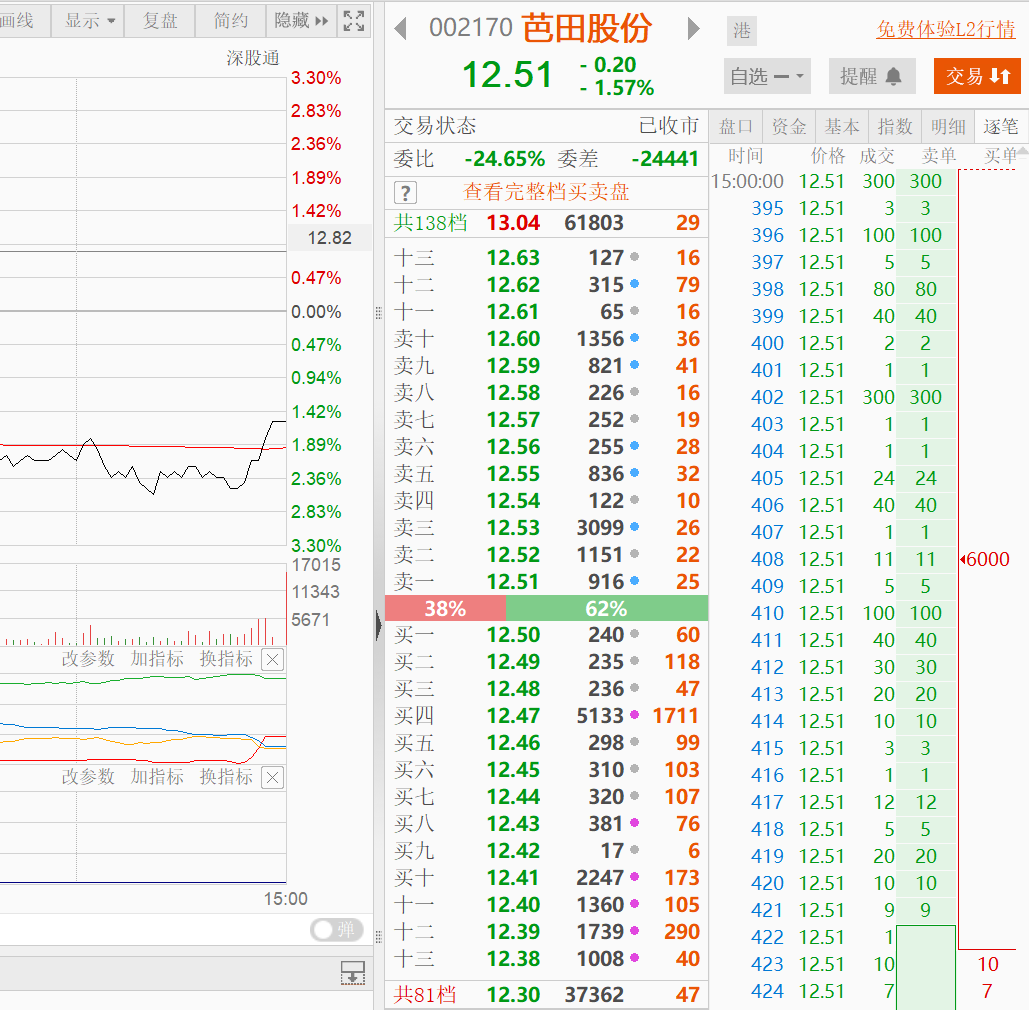Click first panel 加指标 option

(157, 659)
